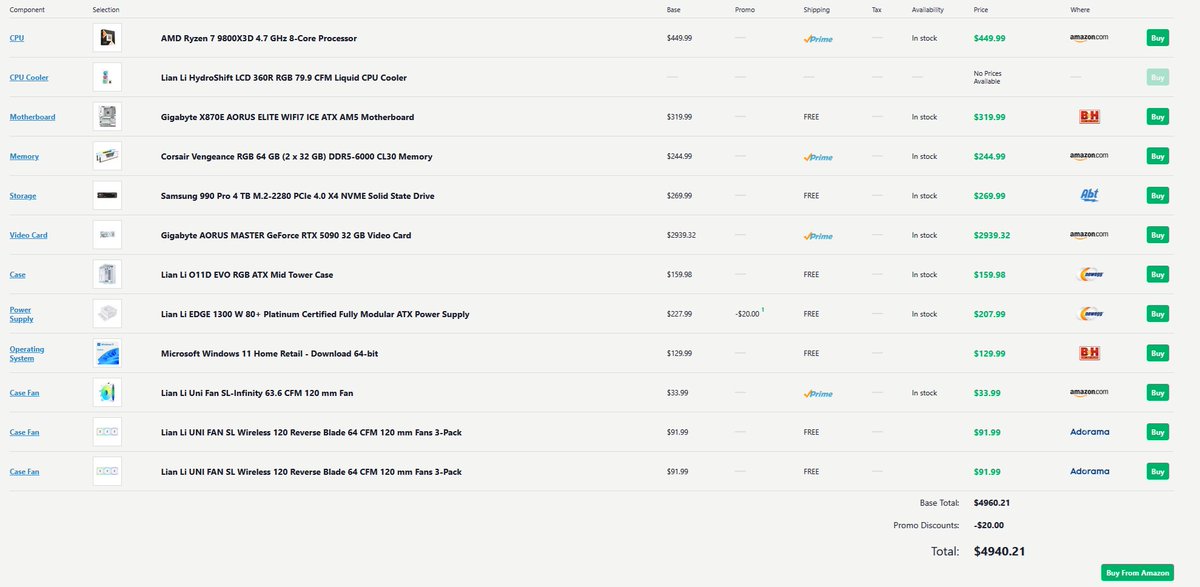
Task: Open the Power Supply component link
Action: pos(21,314)
